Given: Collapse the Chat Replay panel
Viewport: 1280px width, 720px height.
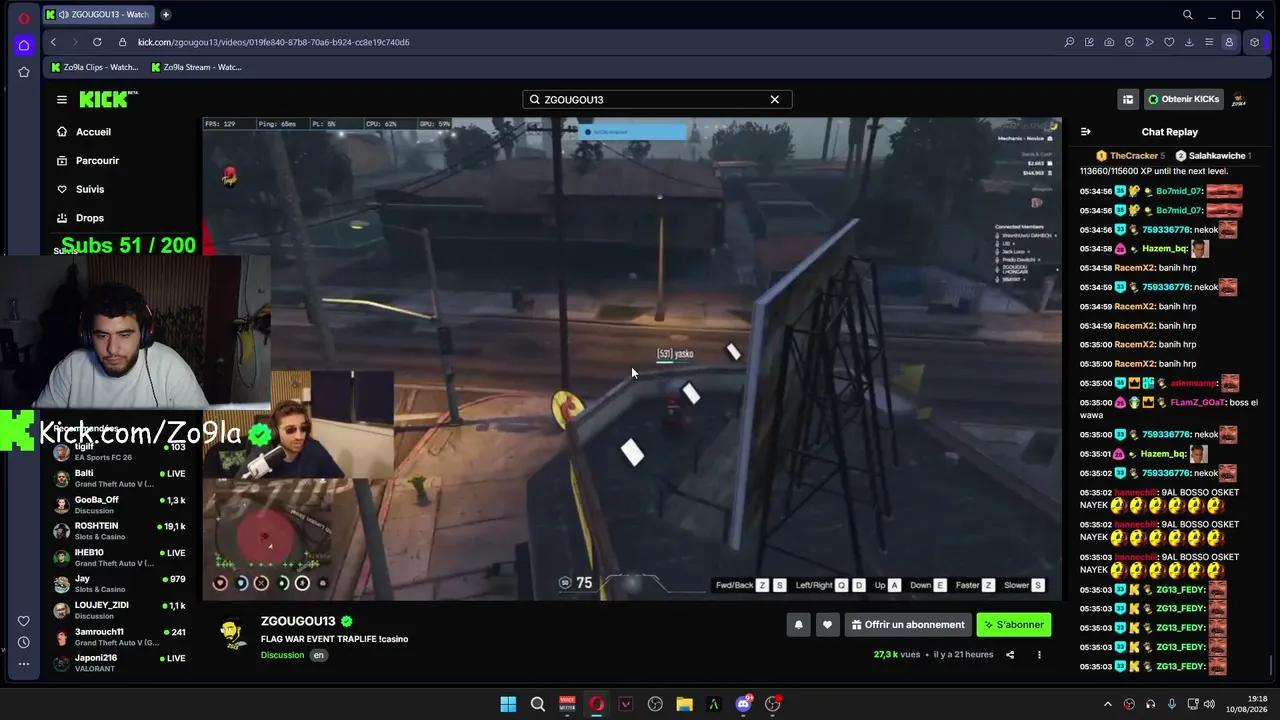Looking at the screenshot, I should coord(1086,131).
